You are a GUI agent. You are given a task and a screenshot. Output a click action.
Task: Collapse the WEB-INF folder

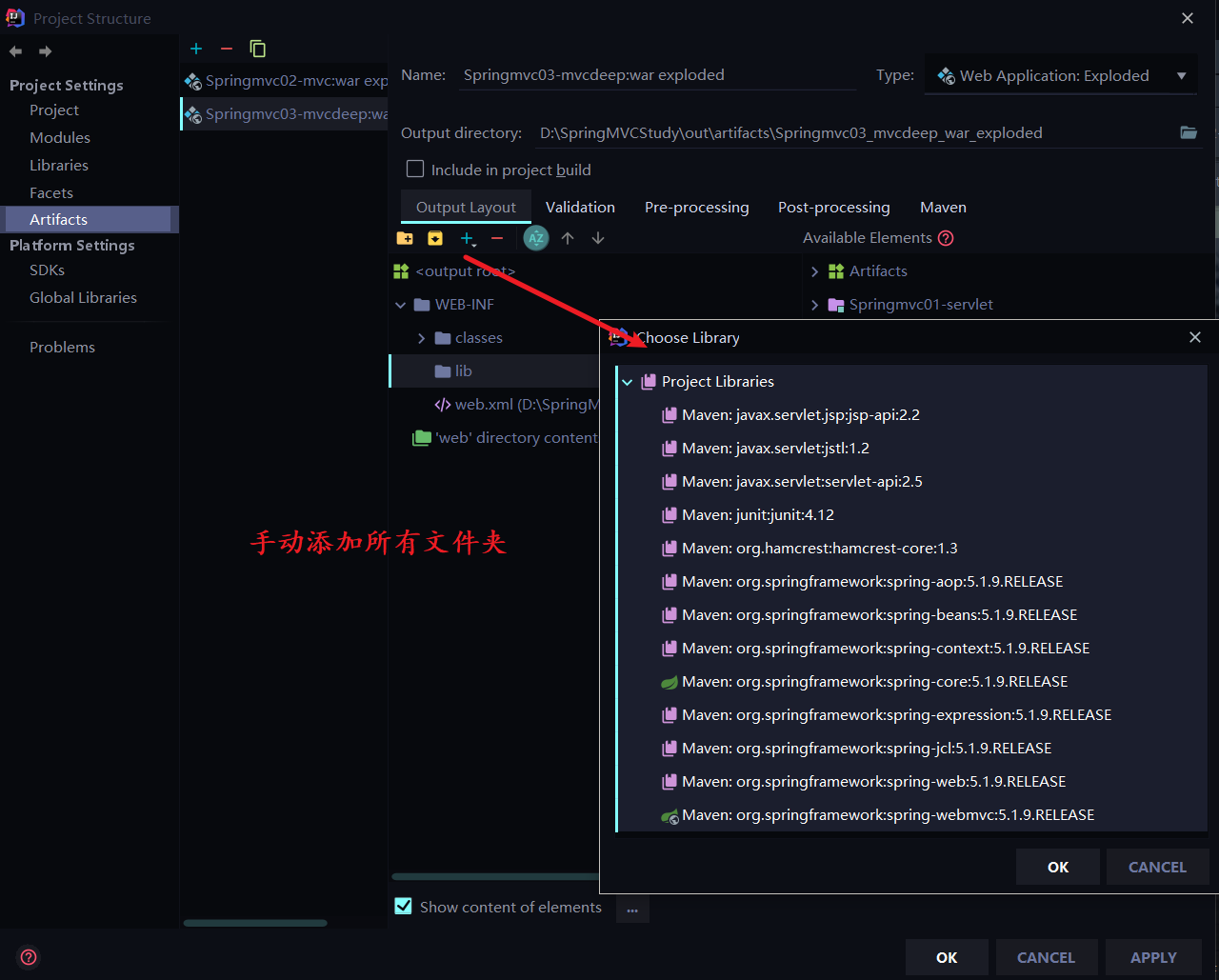click(401, 305)
